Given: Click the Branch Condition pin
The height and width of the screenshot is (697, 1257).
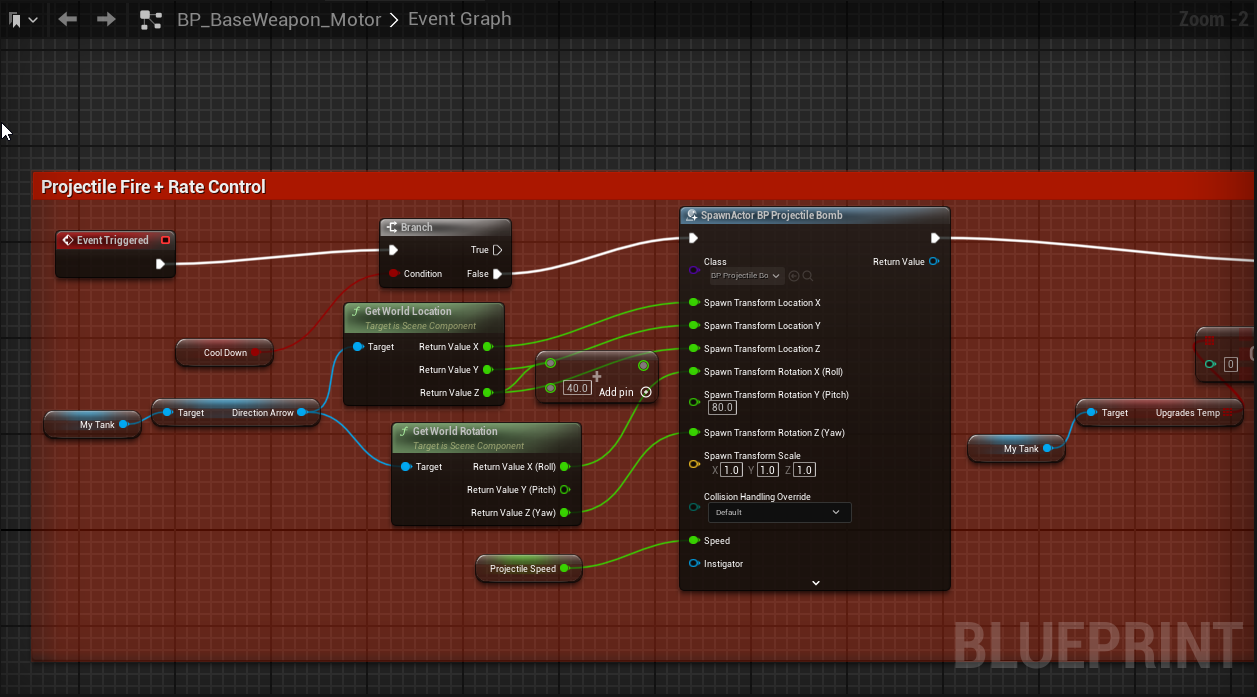Looking at the screenshot, I should (393, 273).
